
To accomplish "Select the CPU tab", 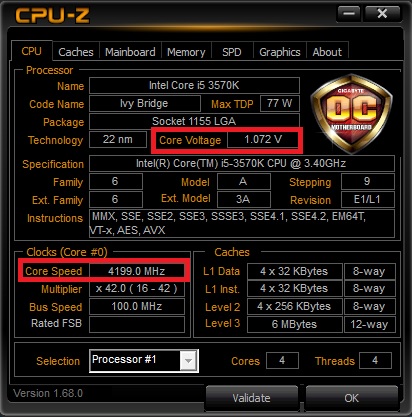I will click(x=32, y=51).
